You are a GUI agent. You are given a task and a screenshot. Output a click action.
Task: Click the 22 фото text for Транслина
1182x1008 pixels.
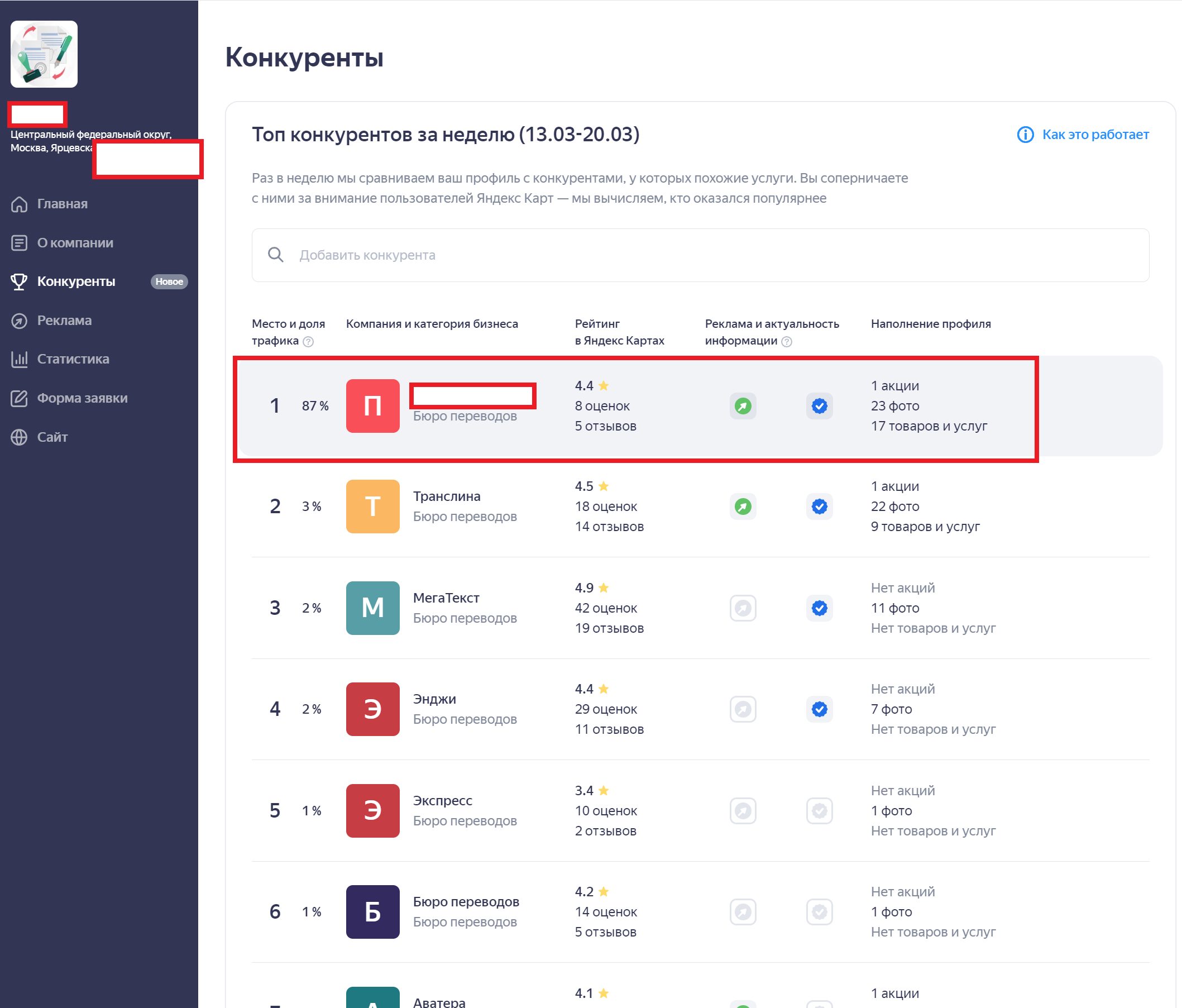coord(895,507)
